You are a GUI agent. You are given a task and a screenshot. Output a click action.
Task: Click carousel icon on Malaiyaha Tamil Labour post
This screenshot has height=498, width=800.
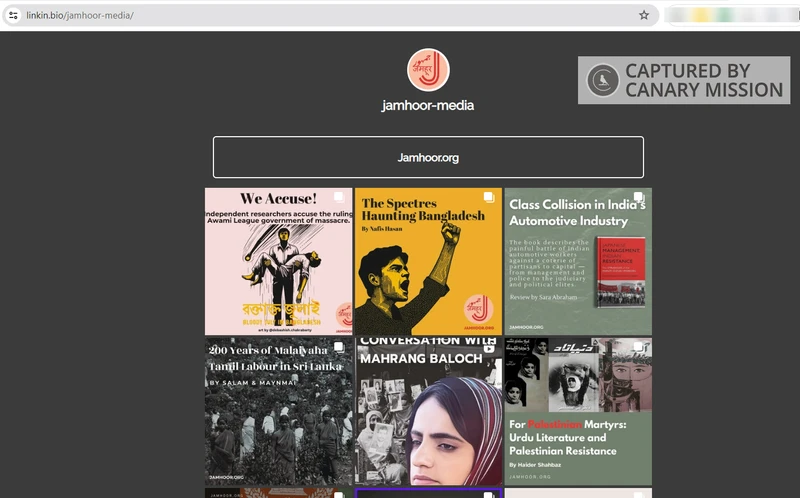coord(339,347)
